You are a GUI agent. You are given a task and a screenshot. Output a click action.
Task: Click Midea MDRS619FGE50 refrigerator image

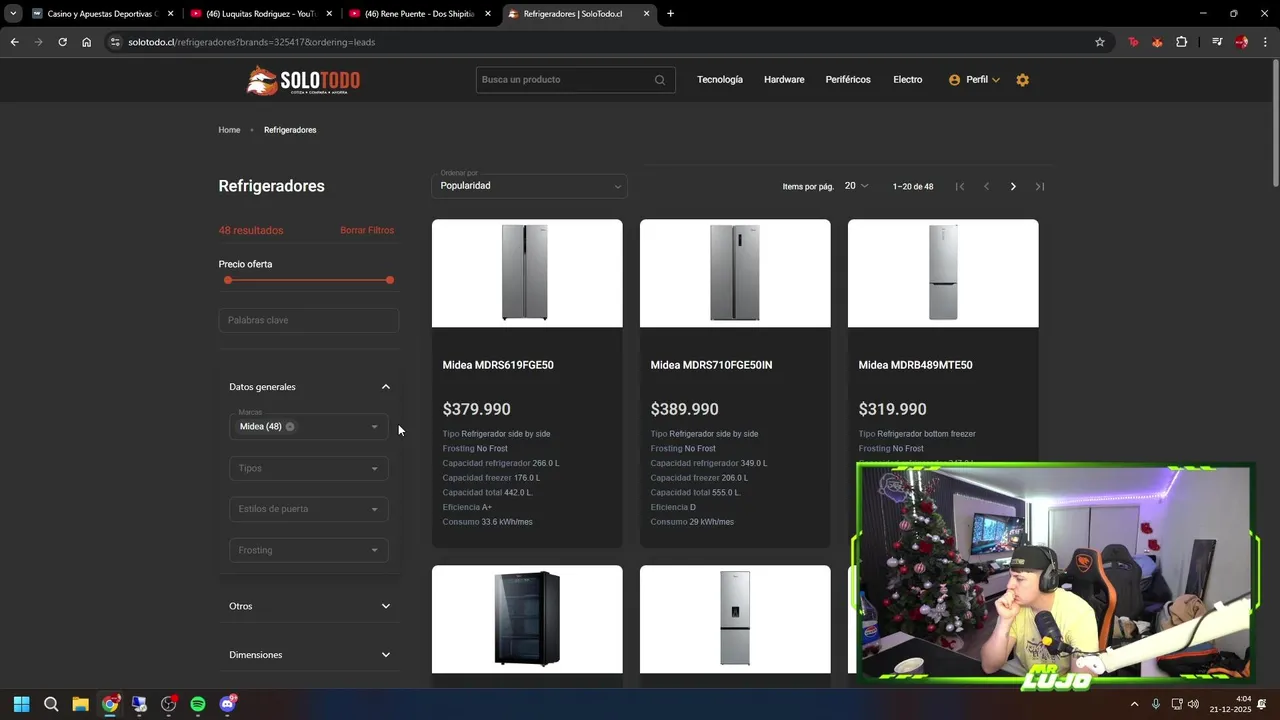tap(526, 272)
